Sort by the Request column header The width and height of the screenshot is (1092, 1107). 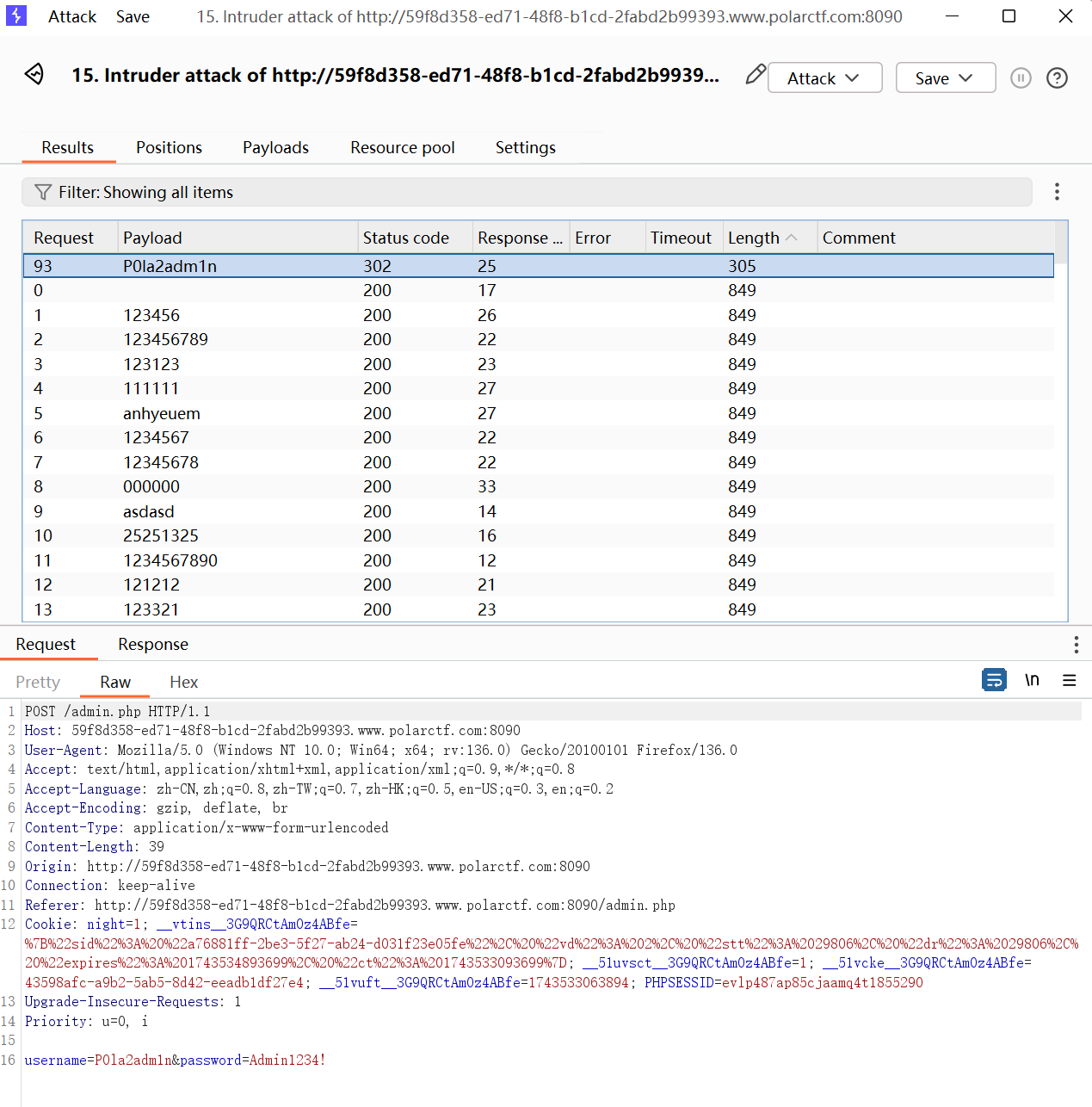click(x=70, y=238)
